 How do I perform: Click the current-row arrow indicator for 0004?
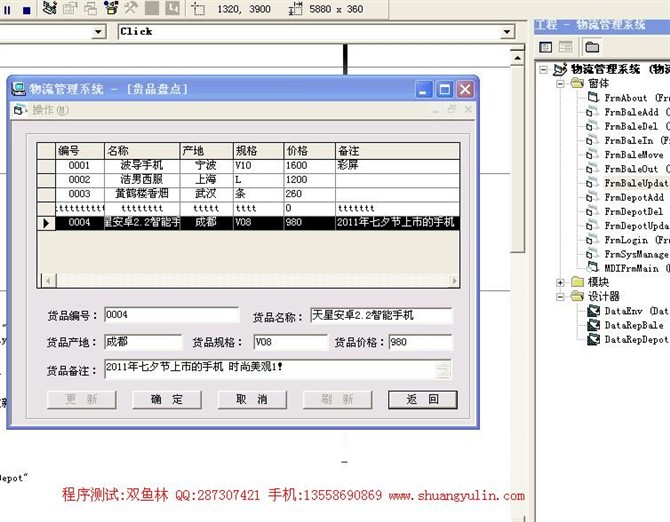tap(46, 223)
